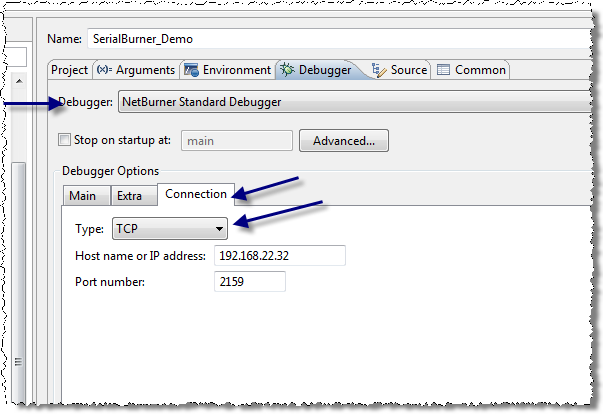Click the Debugger Options group label
This screenshot has height=414, width=603.
(110, 171)
